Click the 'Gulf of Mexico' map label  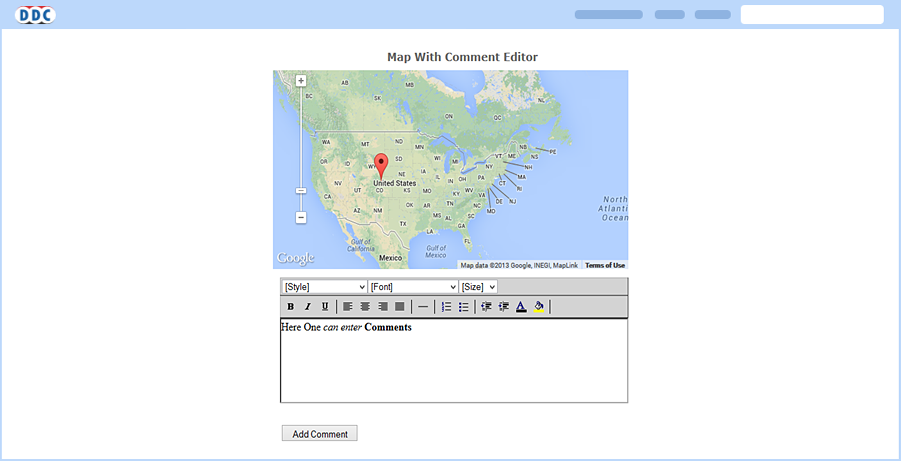point(436,251)
